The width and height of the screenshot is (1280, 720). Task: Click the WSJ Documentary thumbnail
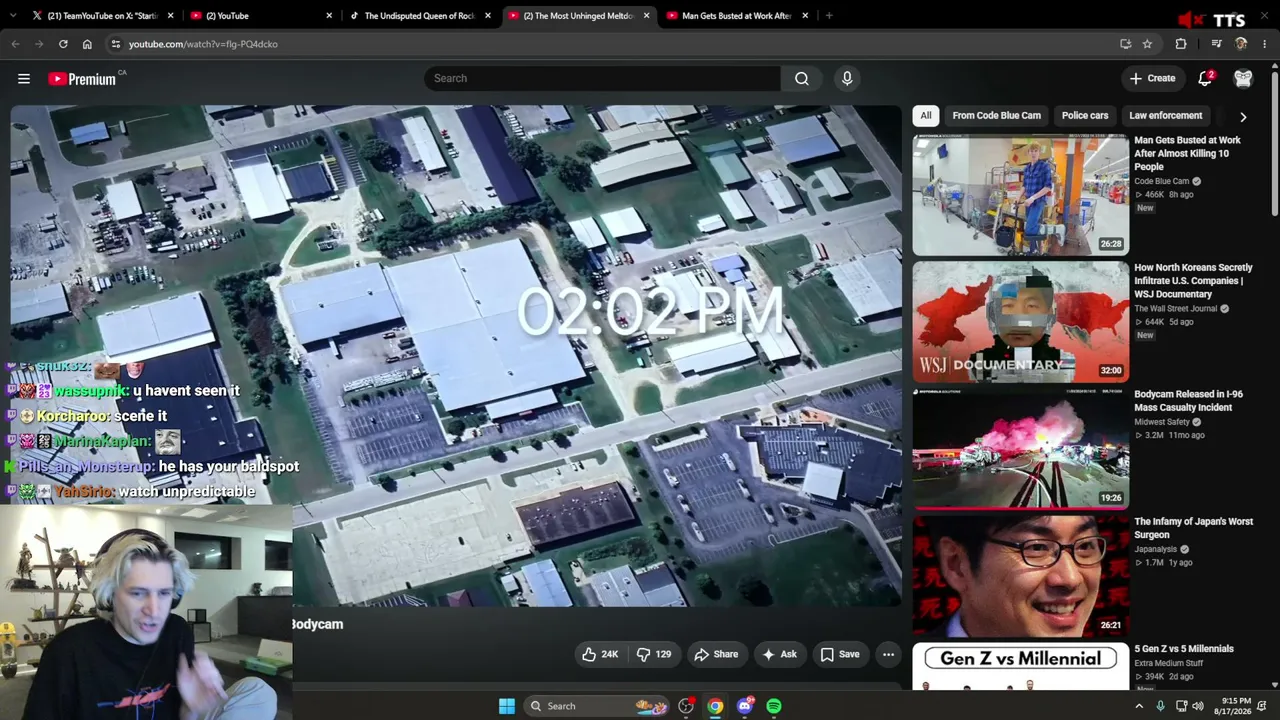(x=1020, y=322)
